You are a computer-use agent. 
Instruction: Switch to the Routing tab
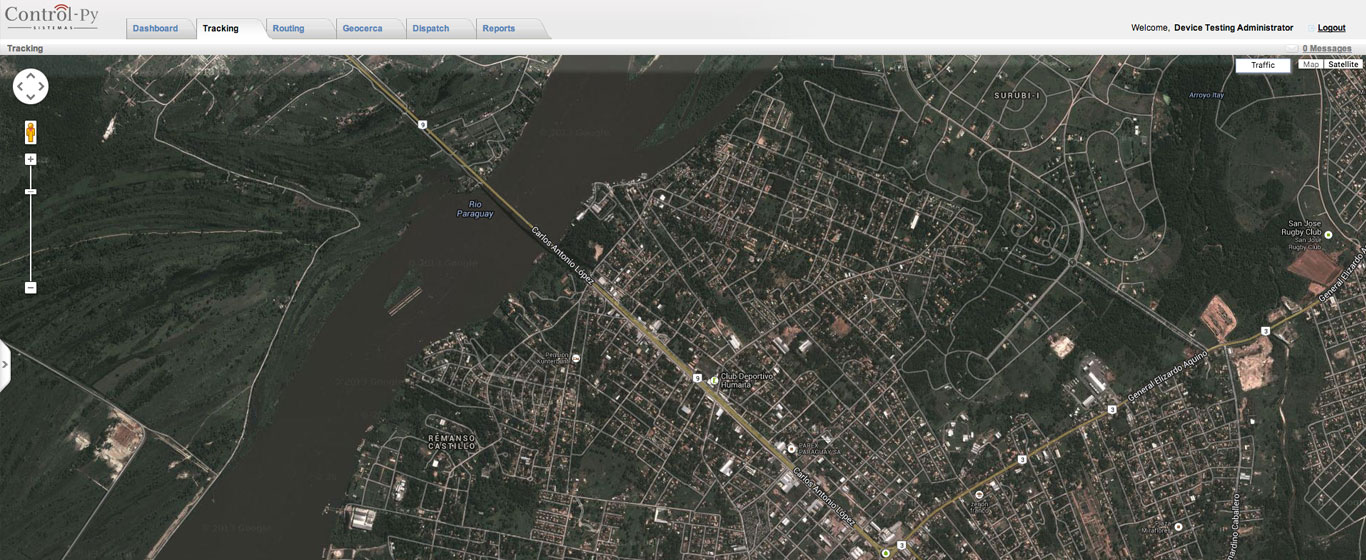pos(288,29)
